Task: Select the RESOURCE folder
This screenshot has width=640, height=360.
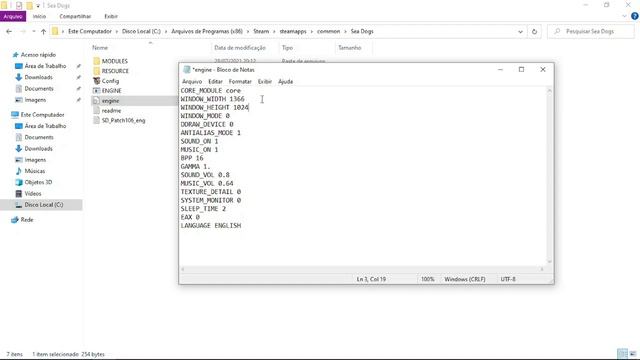Action: [115, 71]
